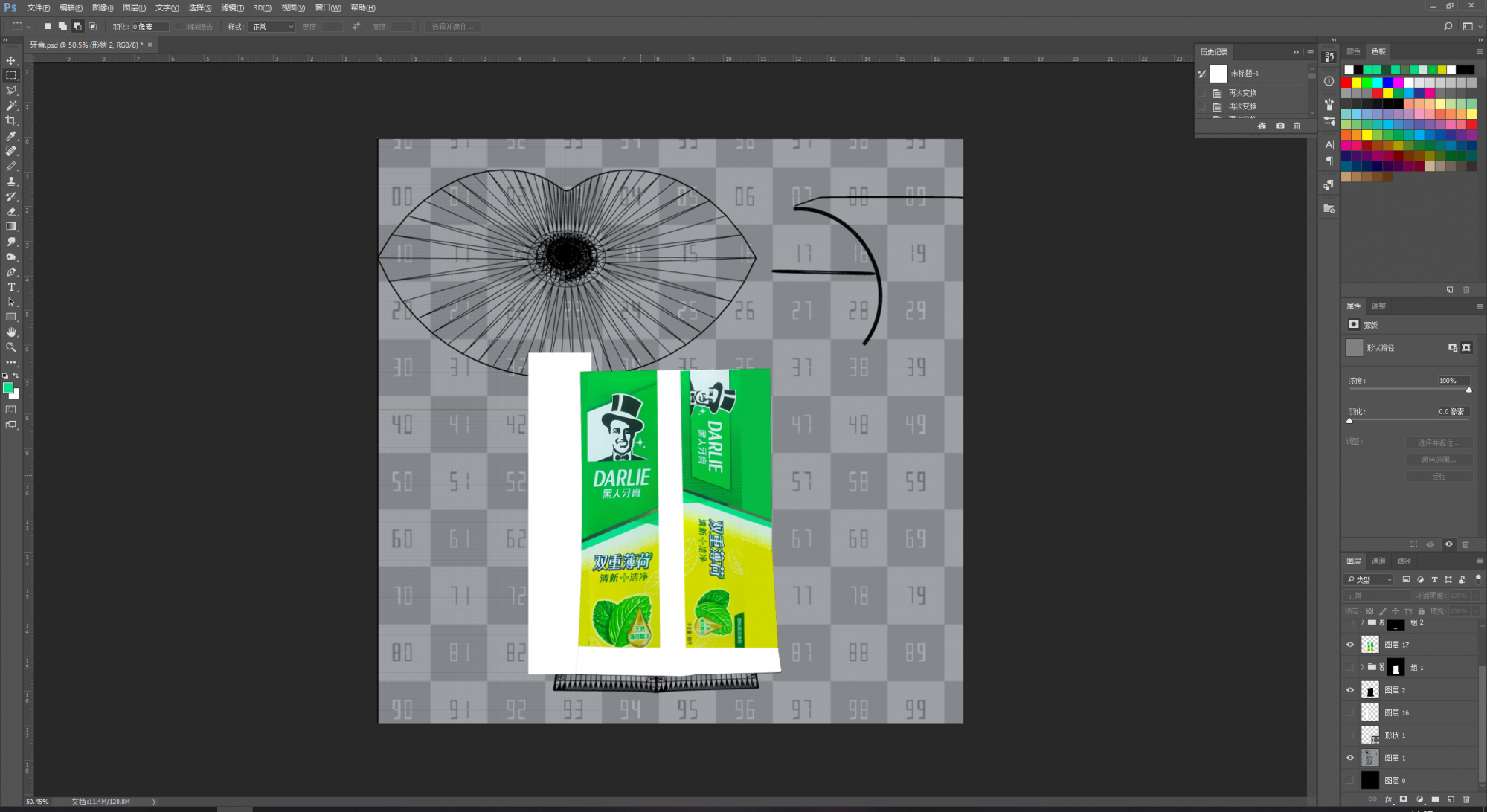Open the Paragraph panel icon
Screen dimensions: 1487x812
tap(1329, 161)
